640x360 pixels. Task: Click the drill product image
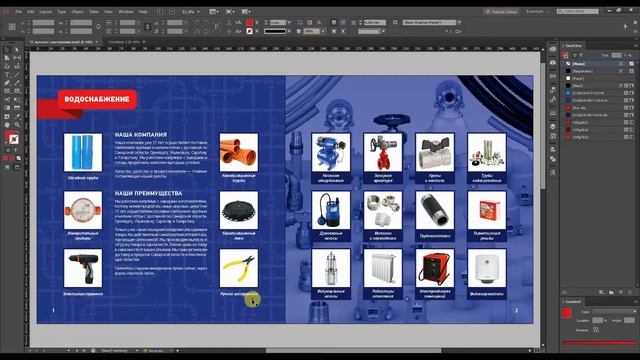(83, 268)
